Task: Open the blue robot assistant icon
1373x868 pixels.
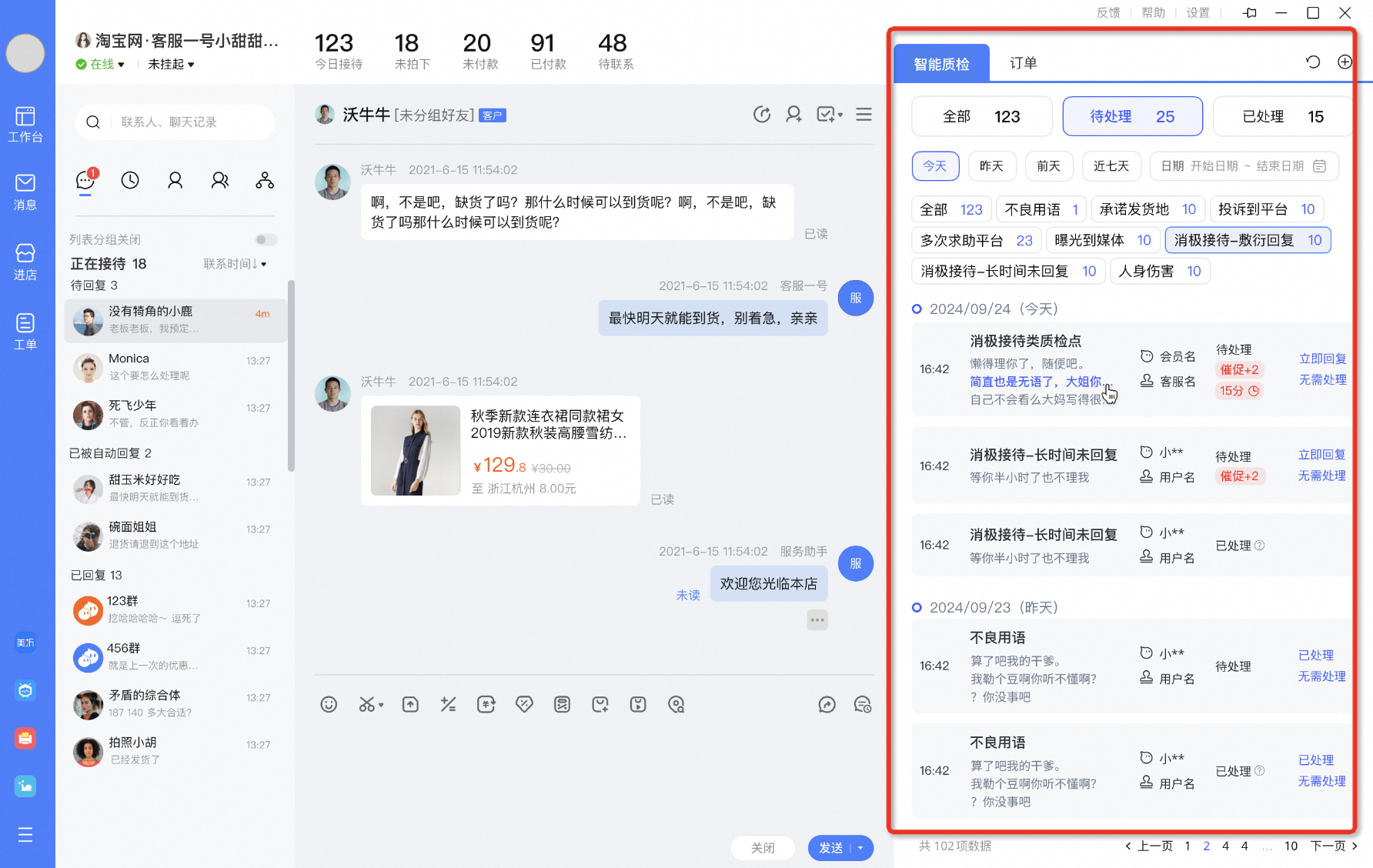Action: coord(25,691)
